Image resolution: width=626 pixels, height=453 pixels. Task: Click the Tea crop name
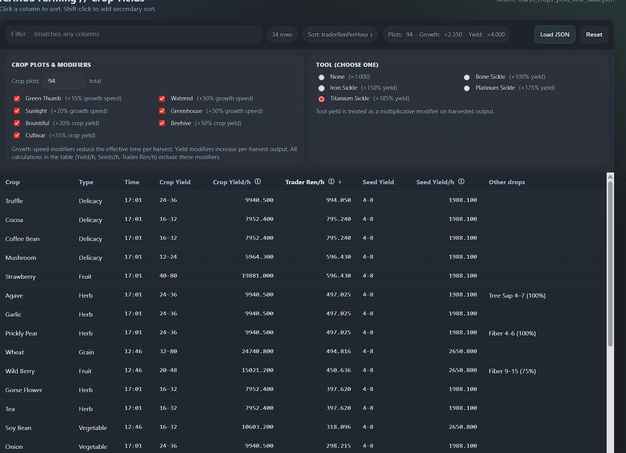pos(10,409)
